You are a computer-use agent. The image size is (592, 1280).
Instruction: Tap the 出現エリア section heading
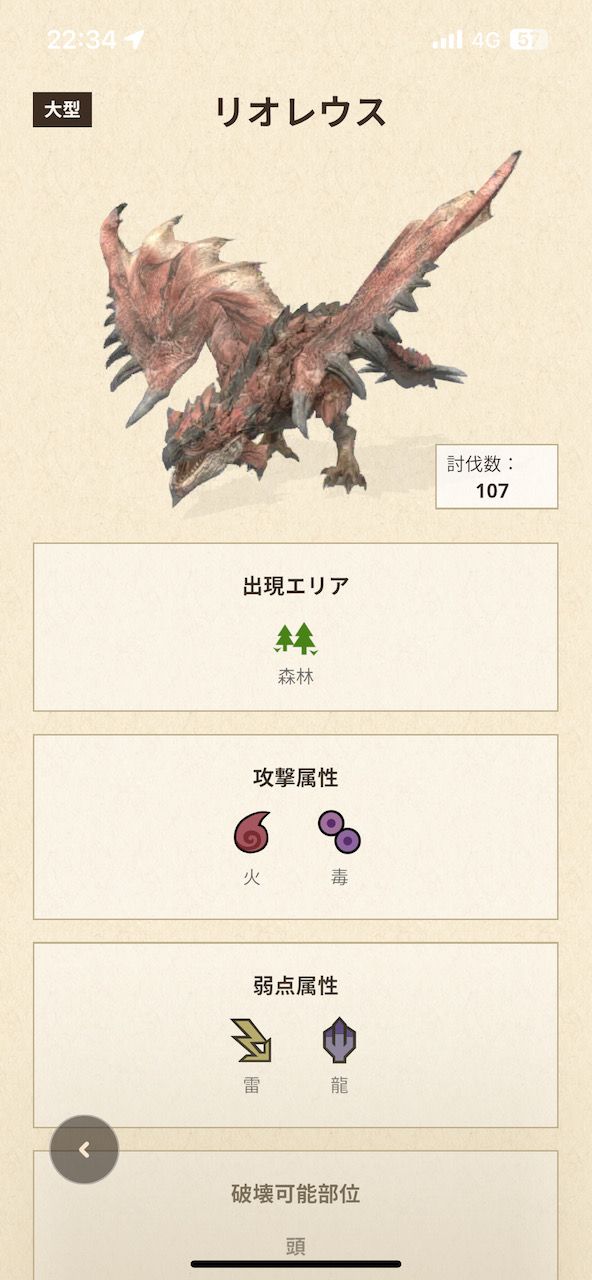click(296, 586)
